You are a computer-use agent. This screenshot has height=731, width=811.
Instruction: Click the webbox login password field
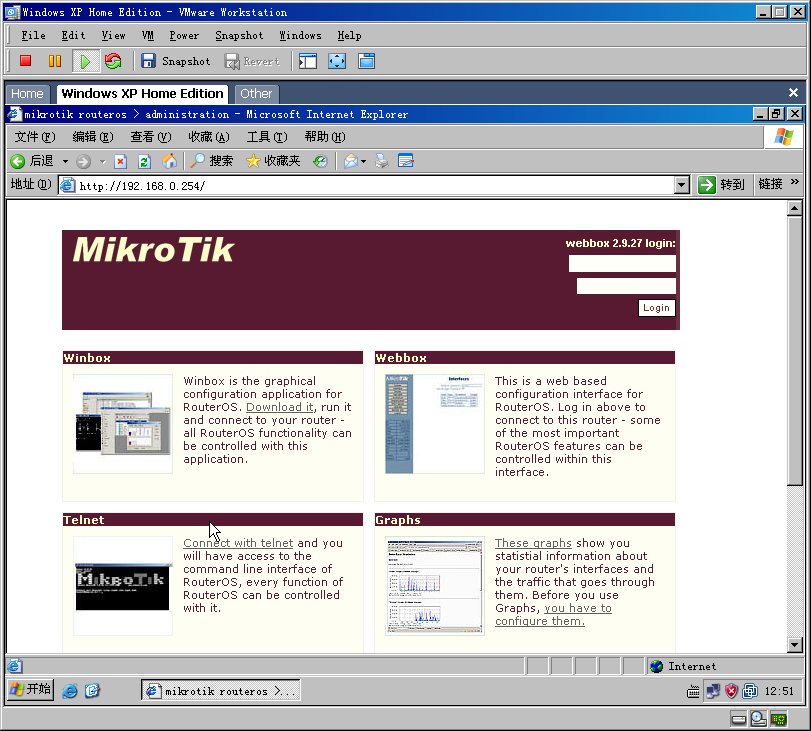626,286
